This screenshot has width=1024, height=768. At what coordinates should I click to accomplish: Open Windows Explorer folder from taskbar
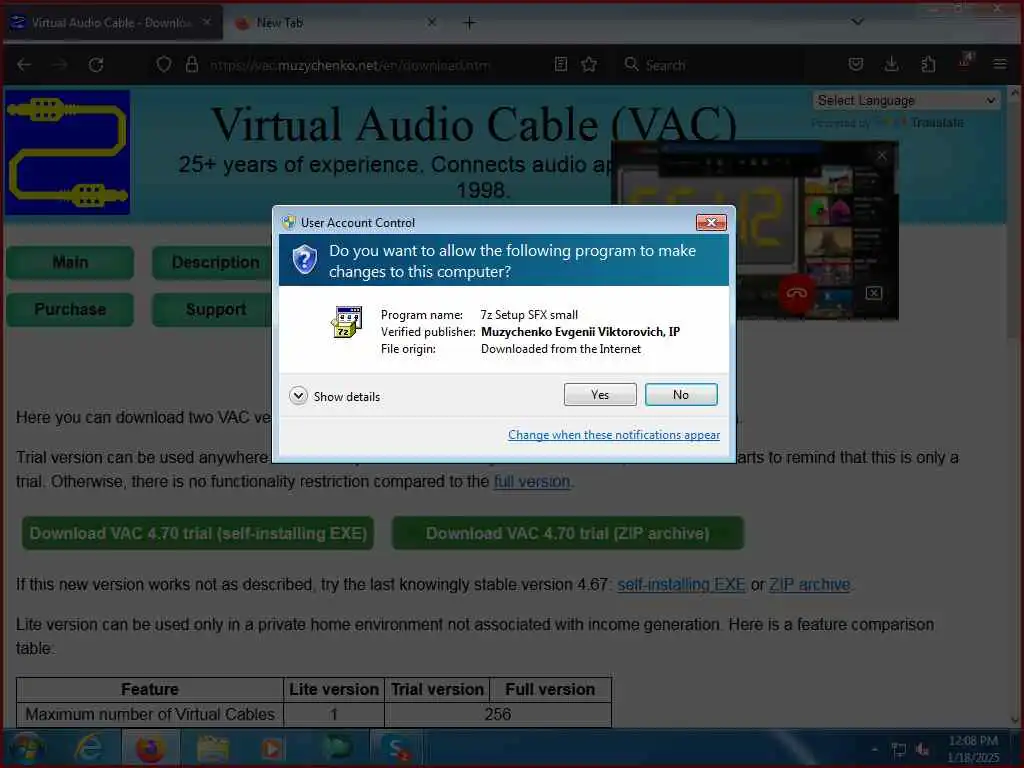[x=212, y=748]
